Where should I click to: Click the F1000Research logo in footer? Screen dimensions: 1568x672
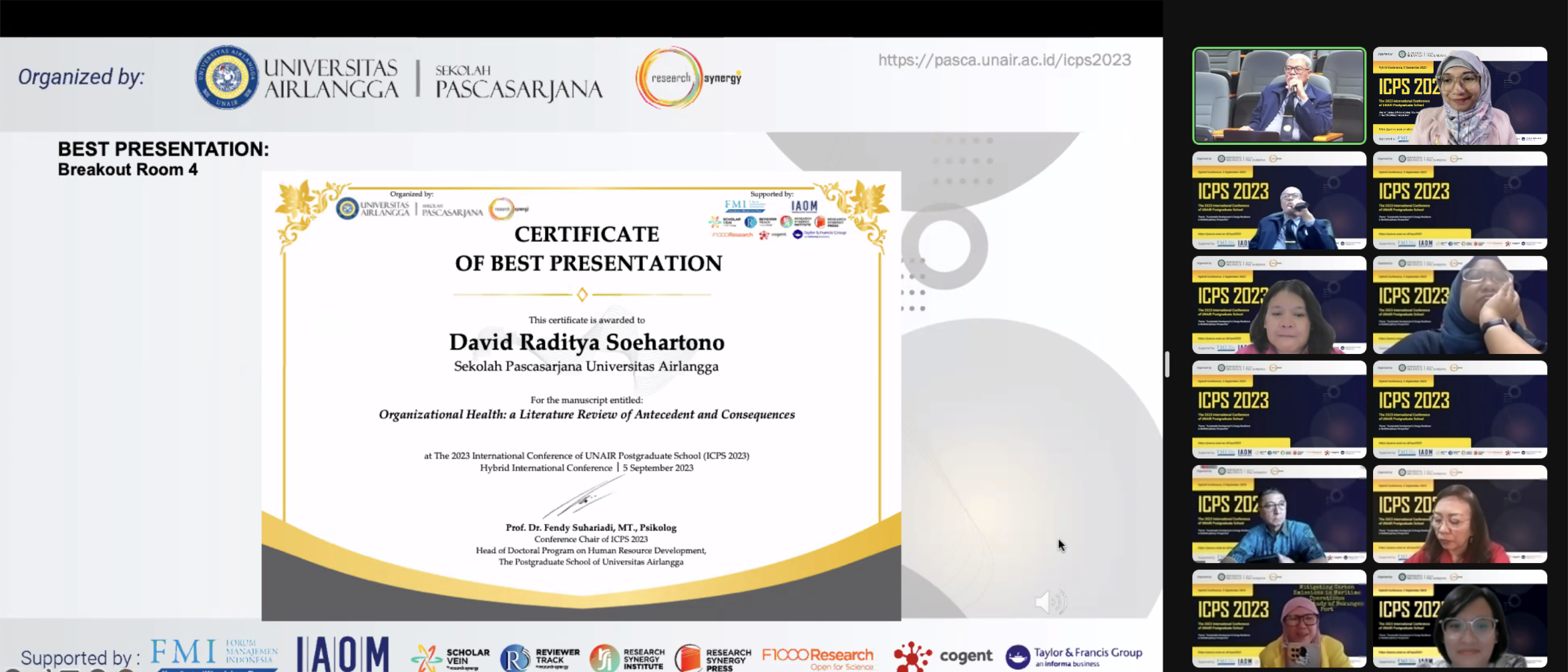coord(818,658)
